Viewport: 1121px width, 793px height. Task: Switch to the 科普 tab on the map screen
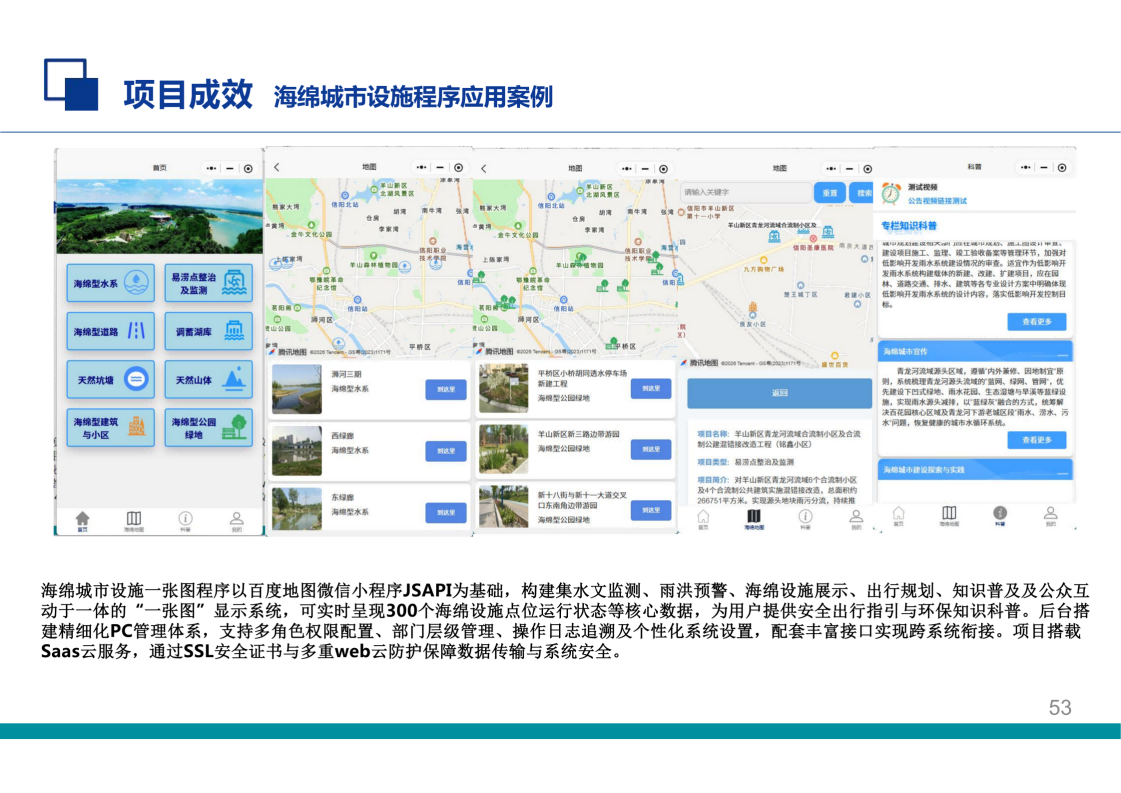coord(806,517)
